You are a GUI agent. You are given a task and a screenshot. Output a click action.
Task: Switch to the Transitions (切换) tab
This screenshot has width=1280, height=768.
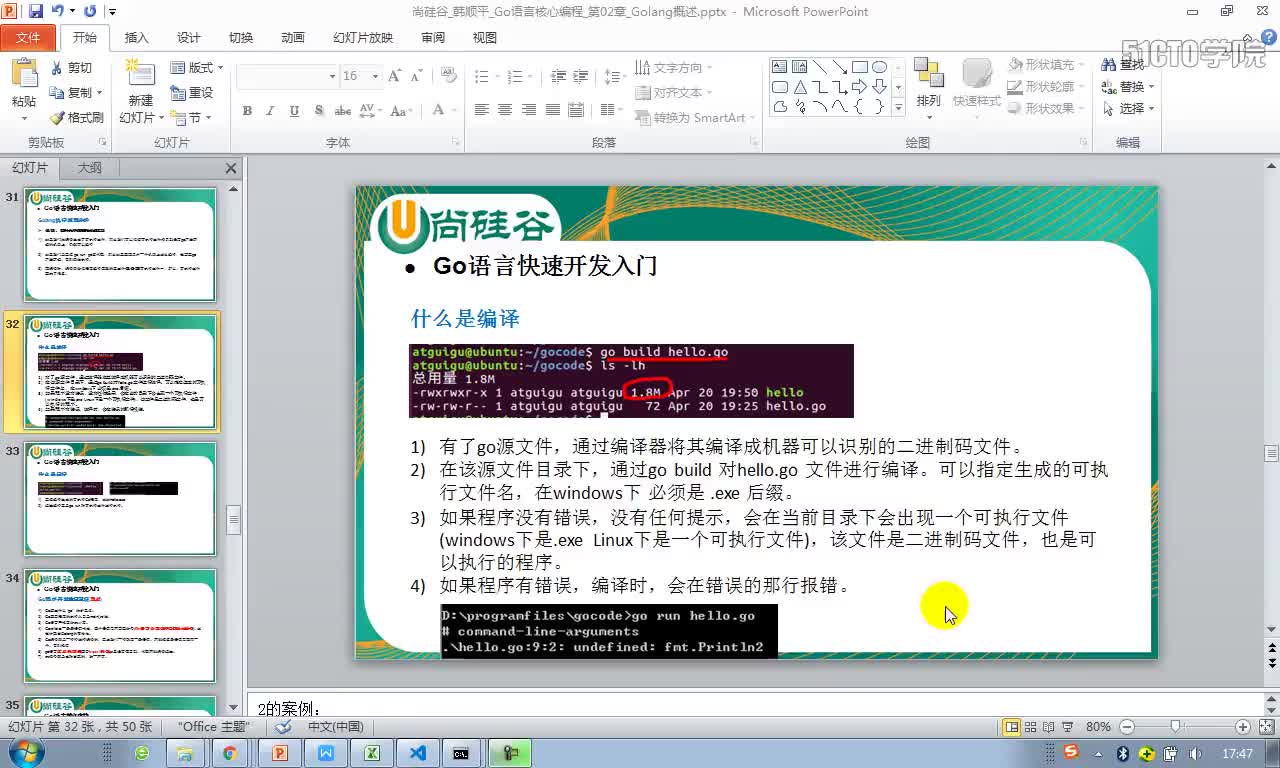click(241, 37)
